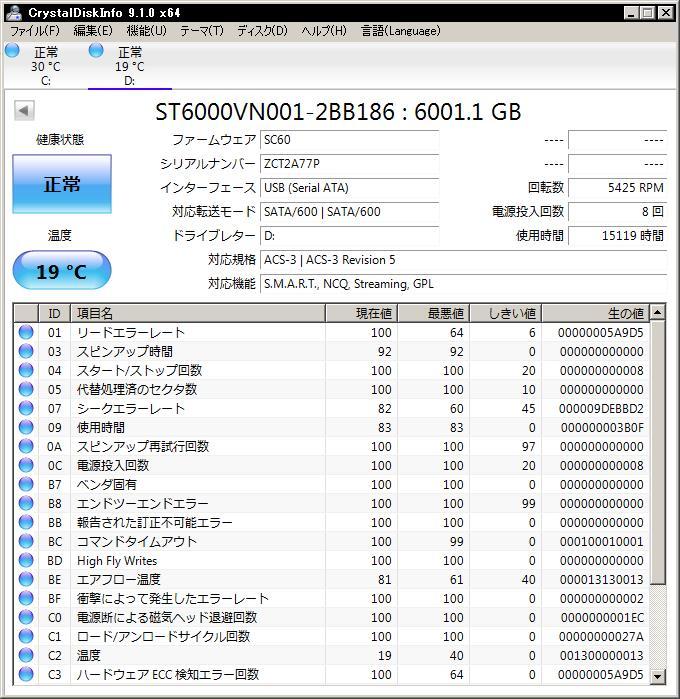
Task: Click status orb for attribute B7 ベンダ固有
Action: click(x=26, y=484)
